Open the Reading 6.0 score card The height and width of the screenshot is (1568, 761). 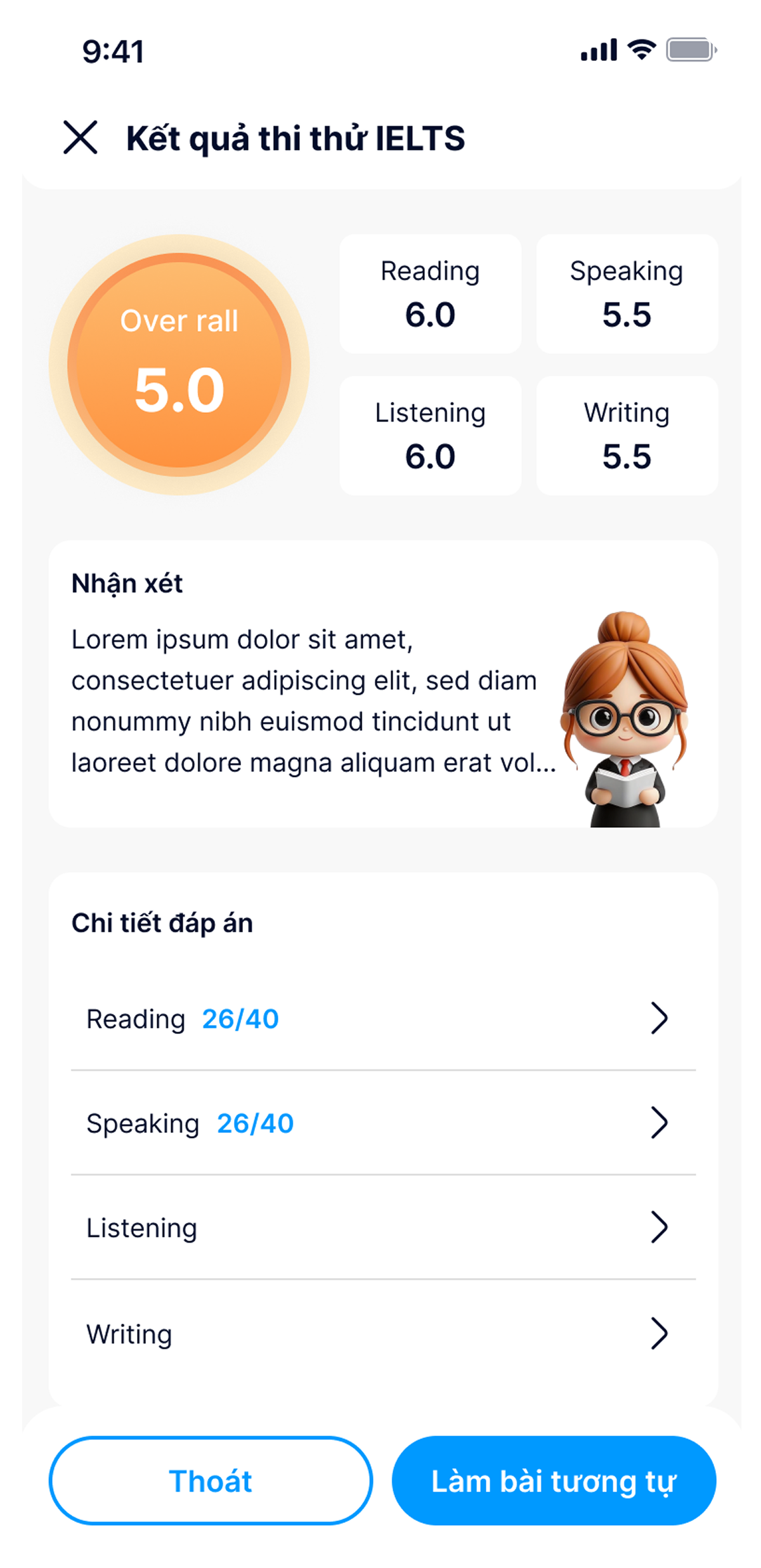430,294
